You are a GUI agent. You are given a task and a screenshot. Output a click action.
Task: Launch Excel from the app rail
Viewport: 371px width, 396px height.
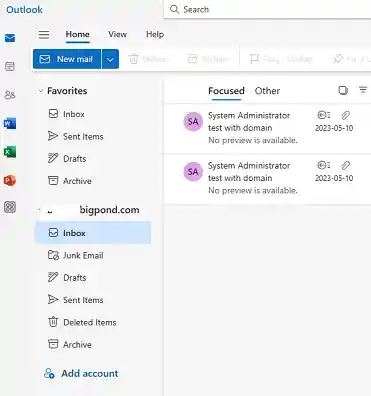(10, 152)
